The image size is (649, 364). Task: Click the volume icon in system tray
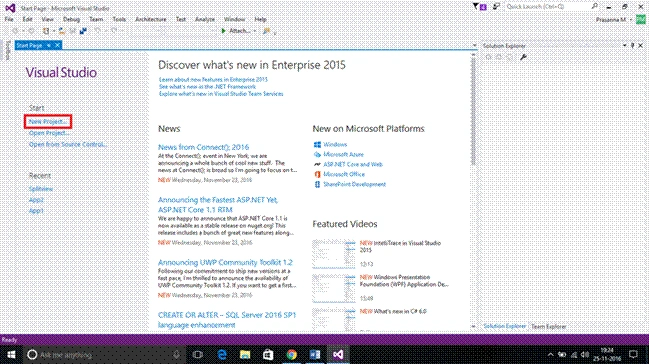click(584, 355)
